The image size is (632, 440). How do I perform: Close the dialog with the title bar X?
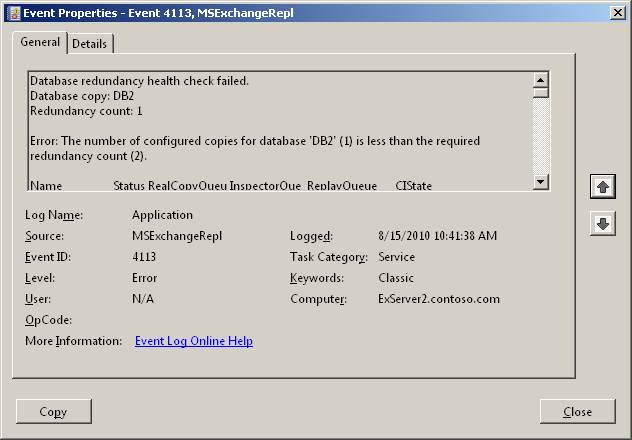tap(616, 11)
